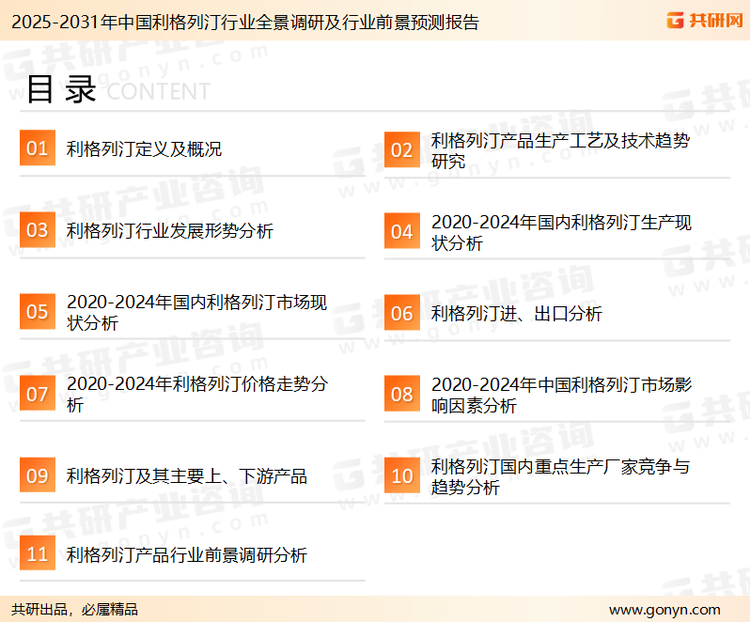Screen dimensions: 750x622
Task: Open chapter 2020-2024年国内利格列汀生产现状分析
Action: pos(561,233)
